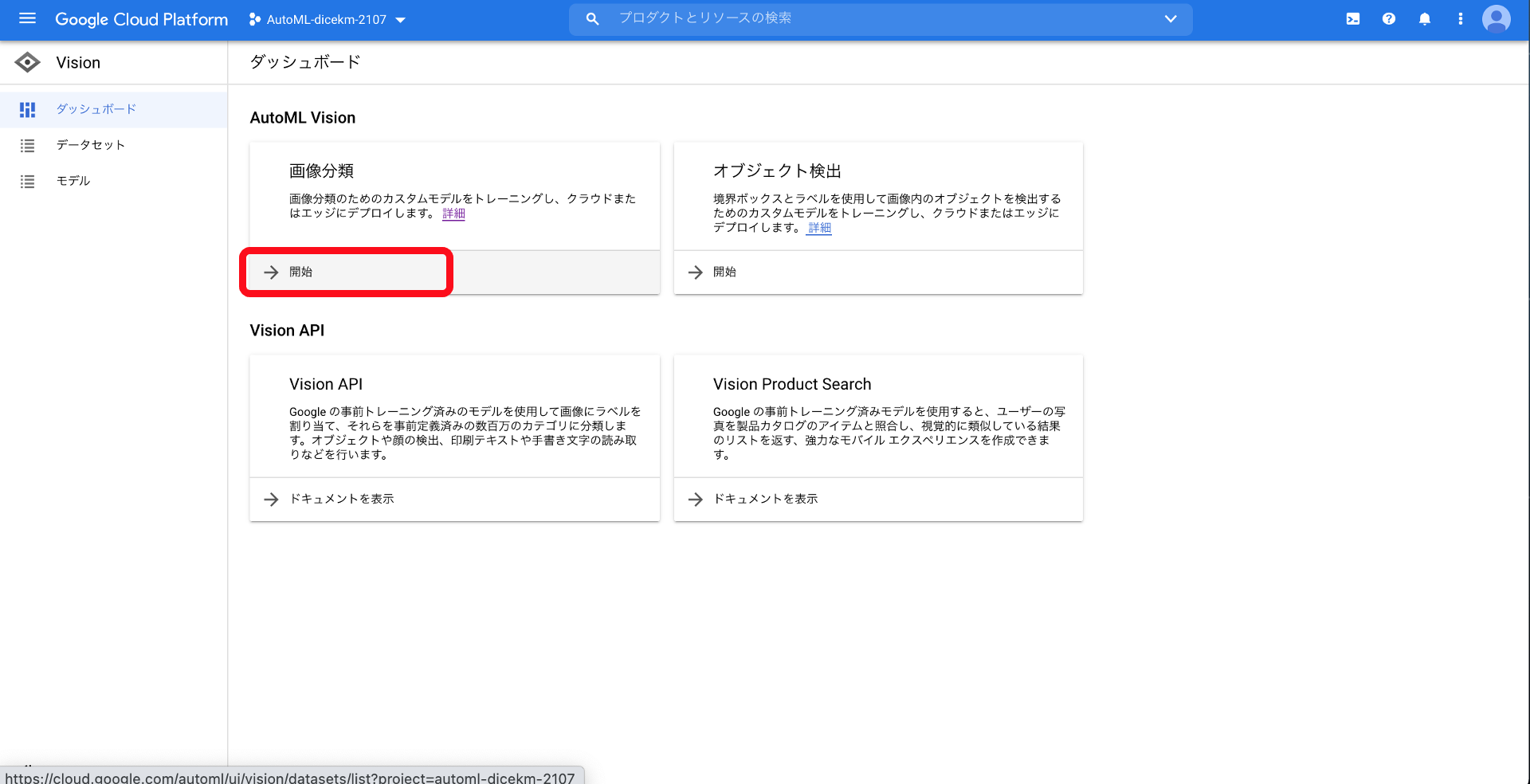The image size is (1530, 784).
Task: Open the hamburger navigation menu
Action: (x=27, y=18)
